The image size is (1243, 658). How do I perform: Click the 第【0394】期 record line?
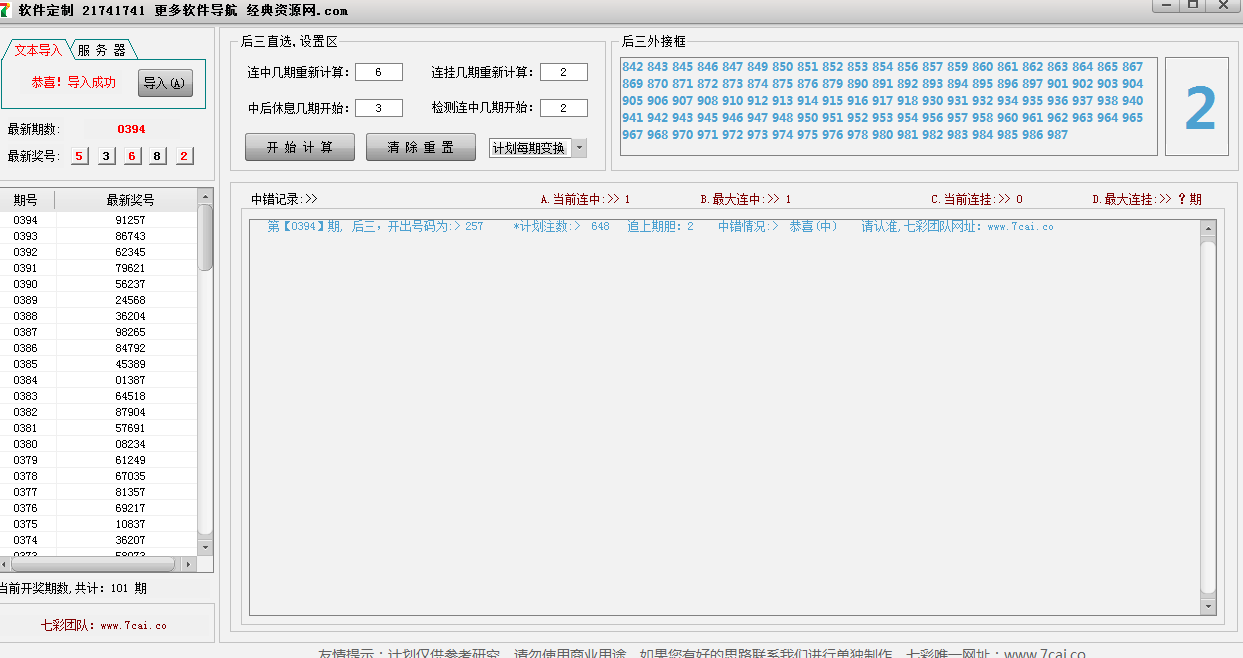[660, 227]
